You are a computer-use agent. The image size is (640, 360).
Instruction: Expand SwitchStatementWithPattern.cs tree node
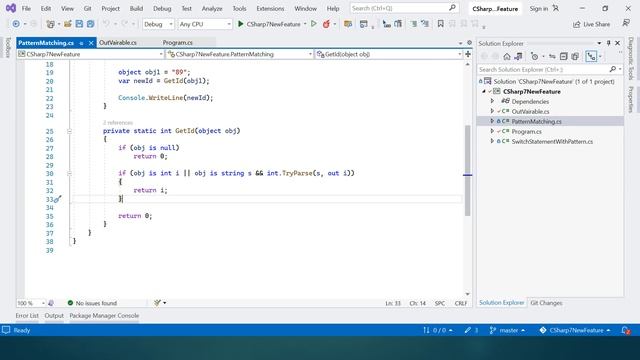pyautogui.click(x=492, y=141)
